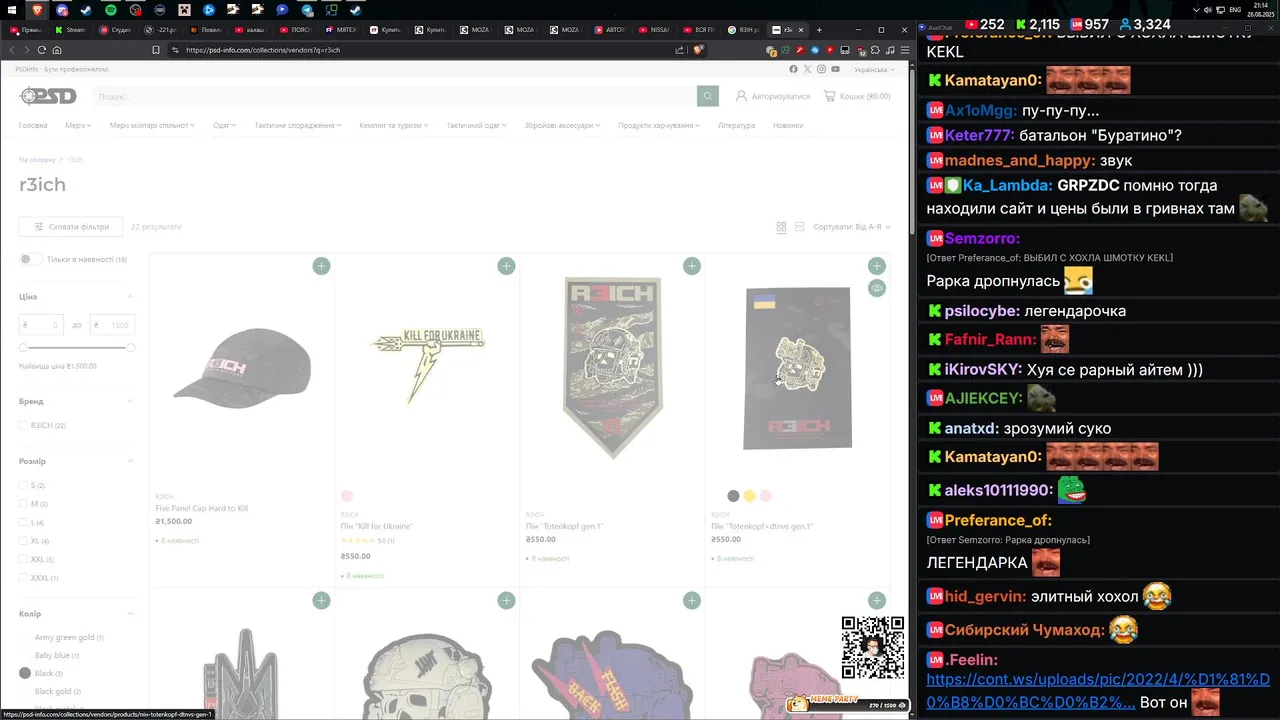Click the PSD store logo
Image resolution: width=1280 pixels, height=720 pixels.
point(48,96)
